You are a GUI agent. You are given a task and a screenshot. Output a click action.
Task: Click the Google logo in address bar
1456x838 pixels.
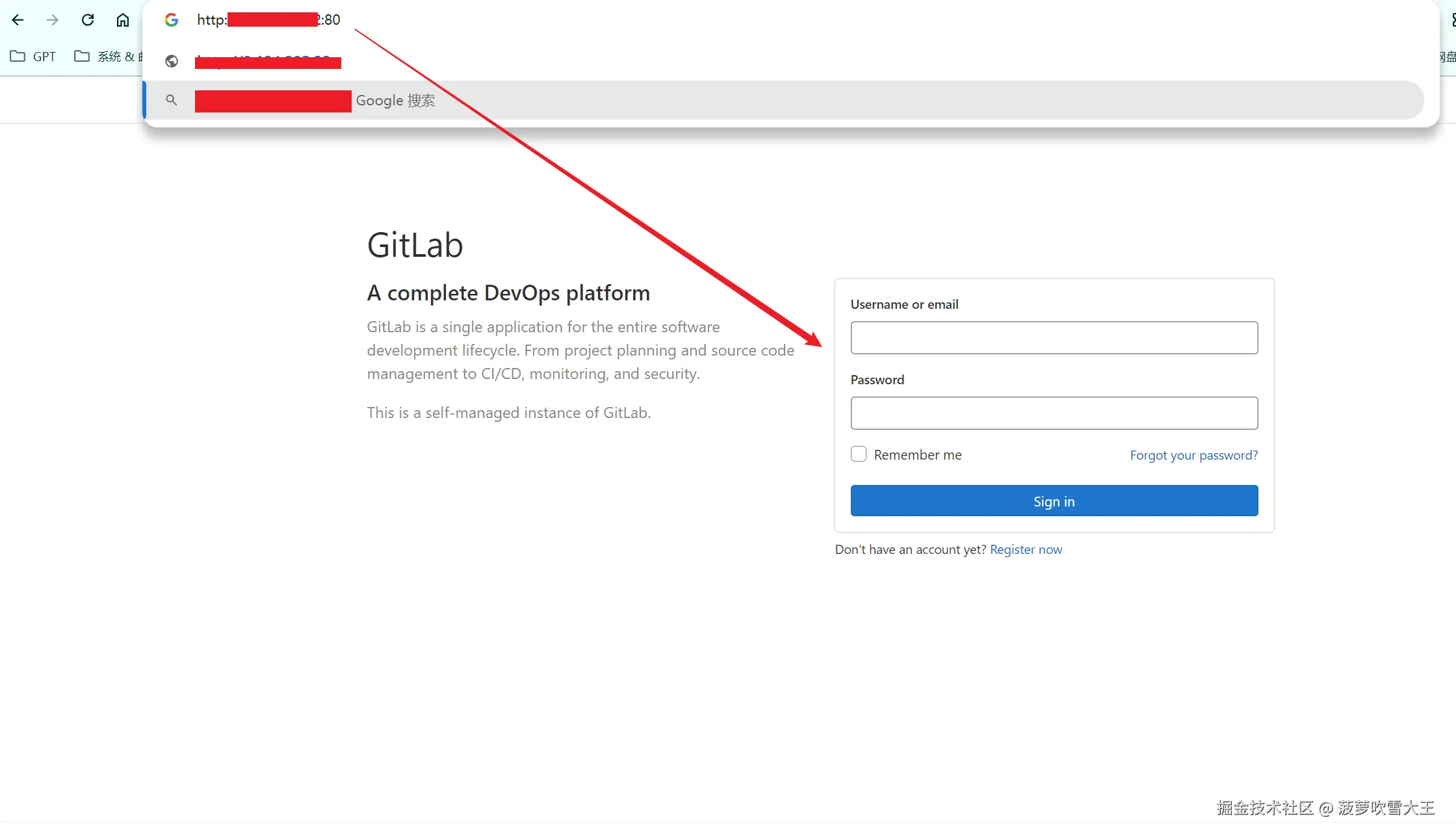172,20
